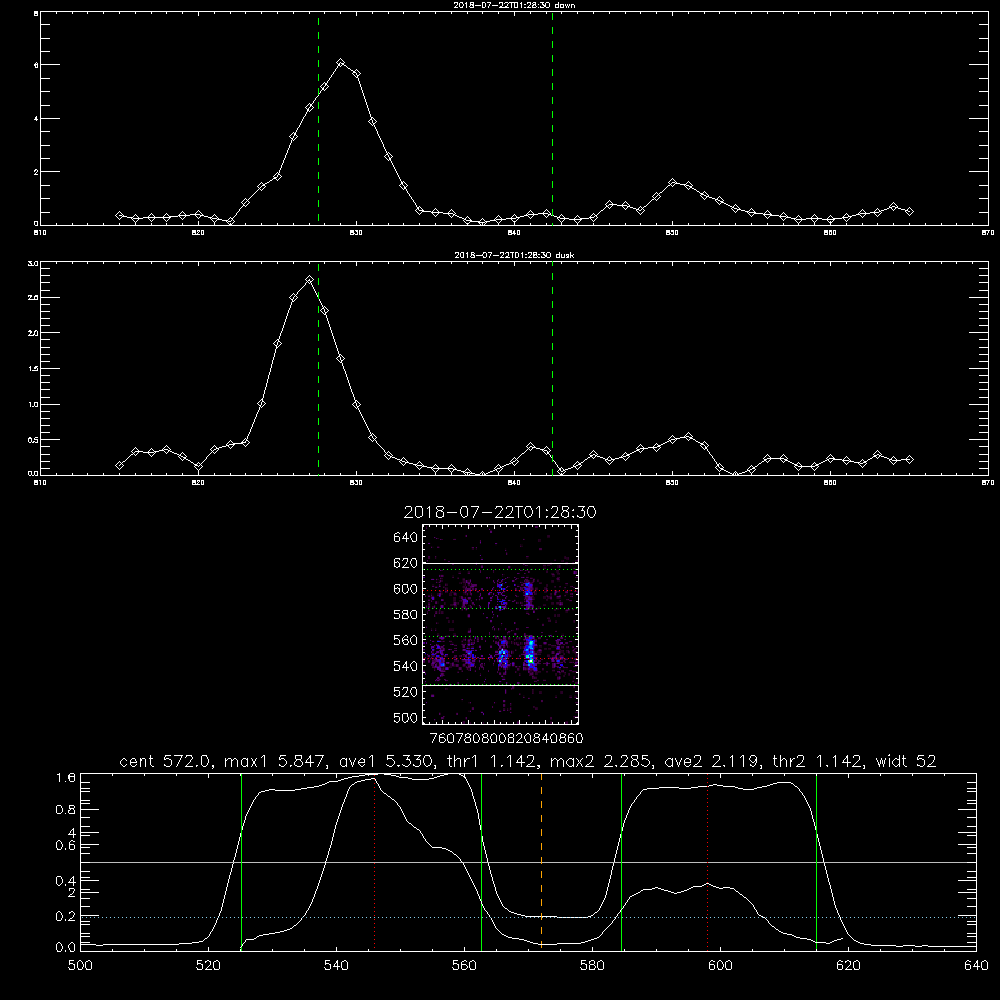Click the heatmap x-axis label string 760780800820840860
The image size is (1000, 1000).
506,739
